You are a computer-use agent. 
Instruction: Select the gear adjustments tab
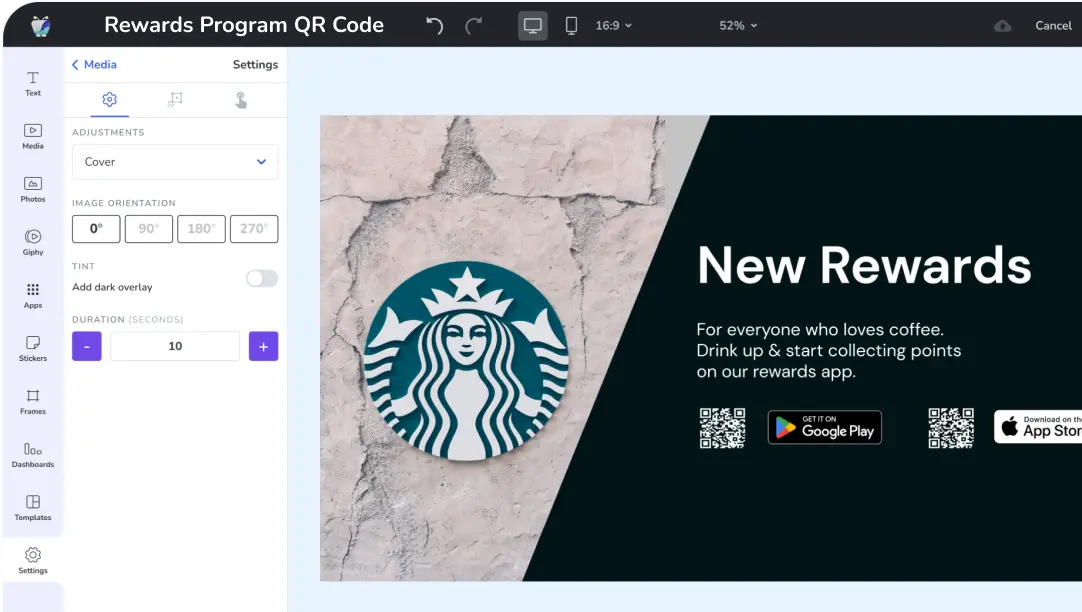click(110, 100)
